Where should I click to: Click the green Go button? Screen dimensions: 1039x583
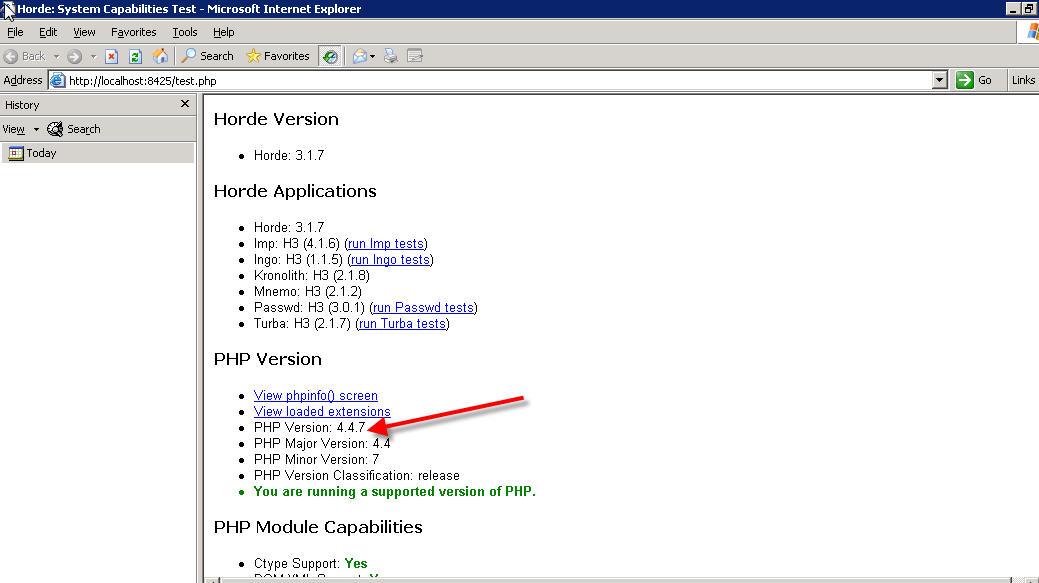[x=974, y=80]
